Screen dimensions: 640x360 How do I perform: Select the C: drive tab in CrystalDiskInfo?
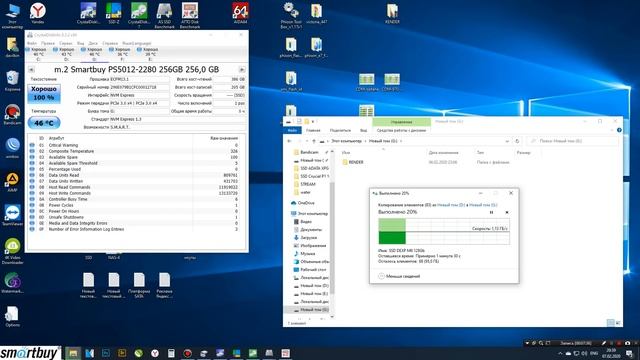[x=38, y=54]
